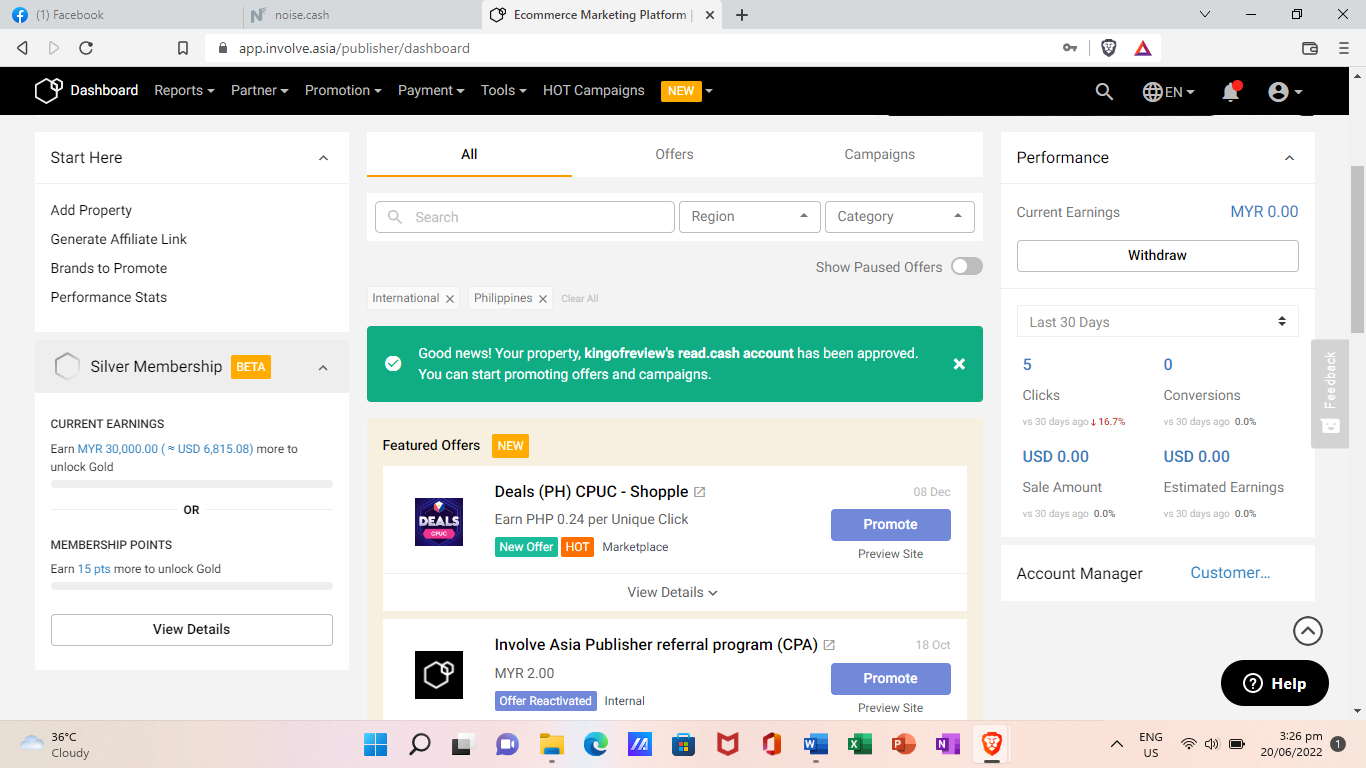Open the Region dropdown
This screenshot has width=1366, height=768.
[750, 217]
